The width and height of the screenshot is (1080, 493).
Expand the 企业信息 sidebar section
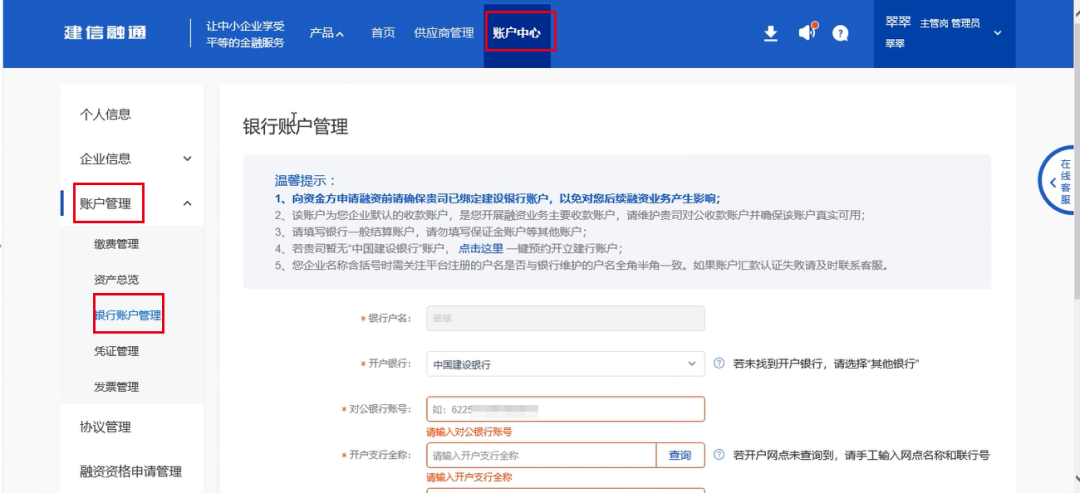click(x=186, y=158)
